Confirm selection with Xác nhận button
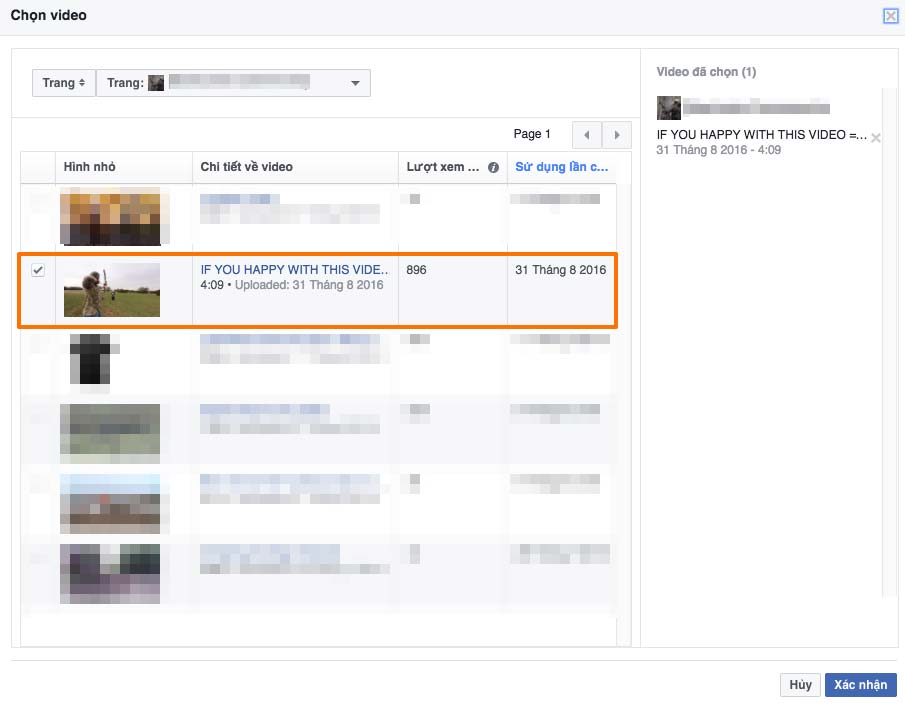 click(861, 685)
